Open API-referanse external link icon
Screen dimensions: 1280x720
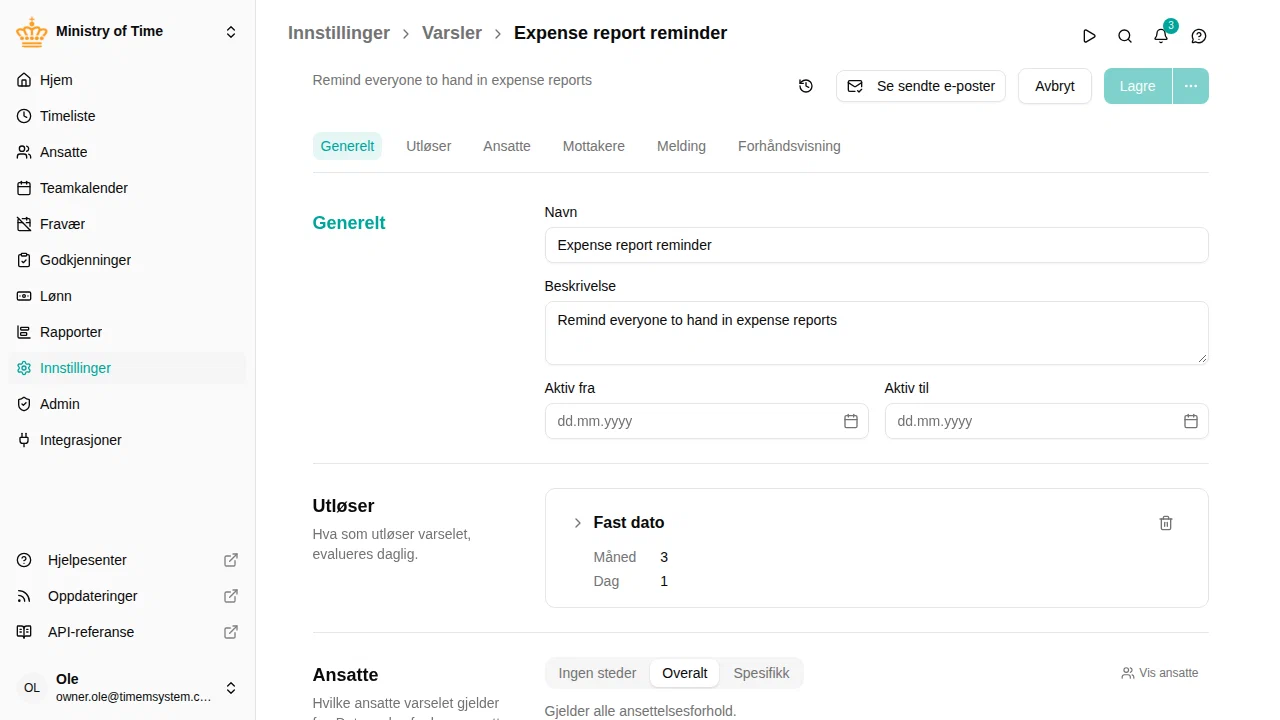[231, 632]
